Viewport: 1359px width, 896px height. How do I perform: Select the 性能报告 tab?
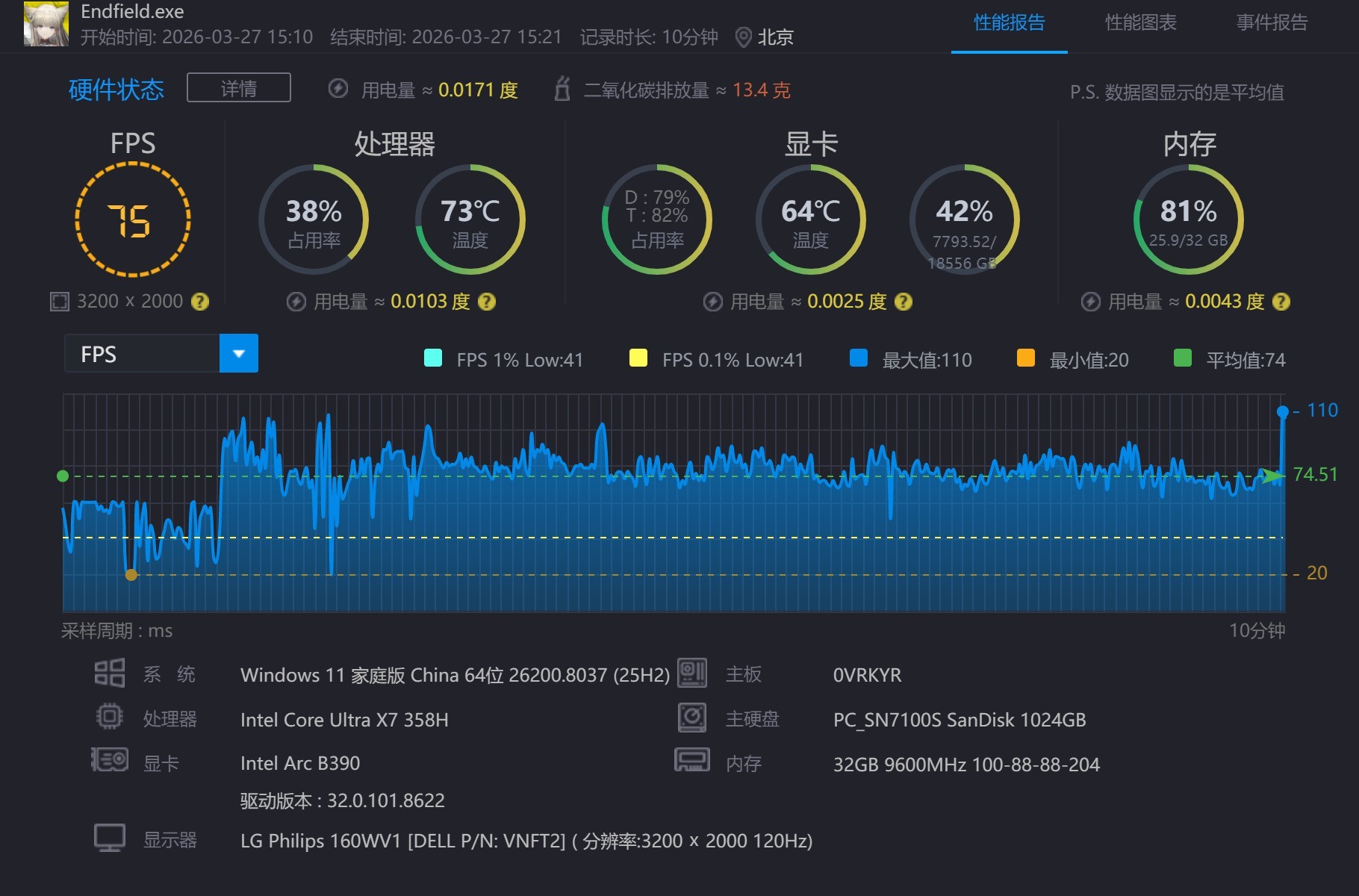pos(1009,22)
